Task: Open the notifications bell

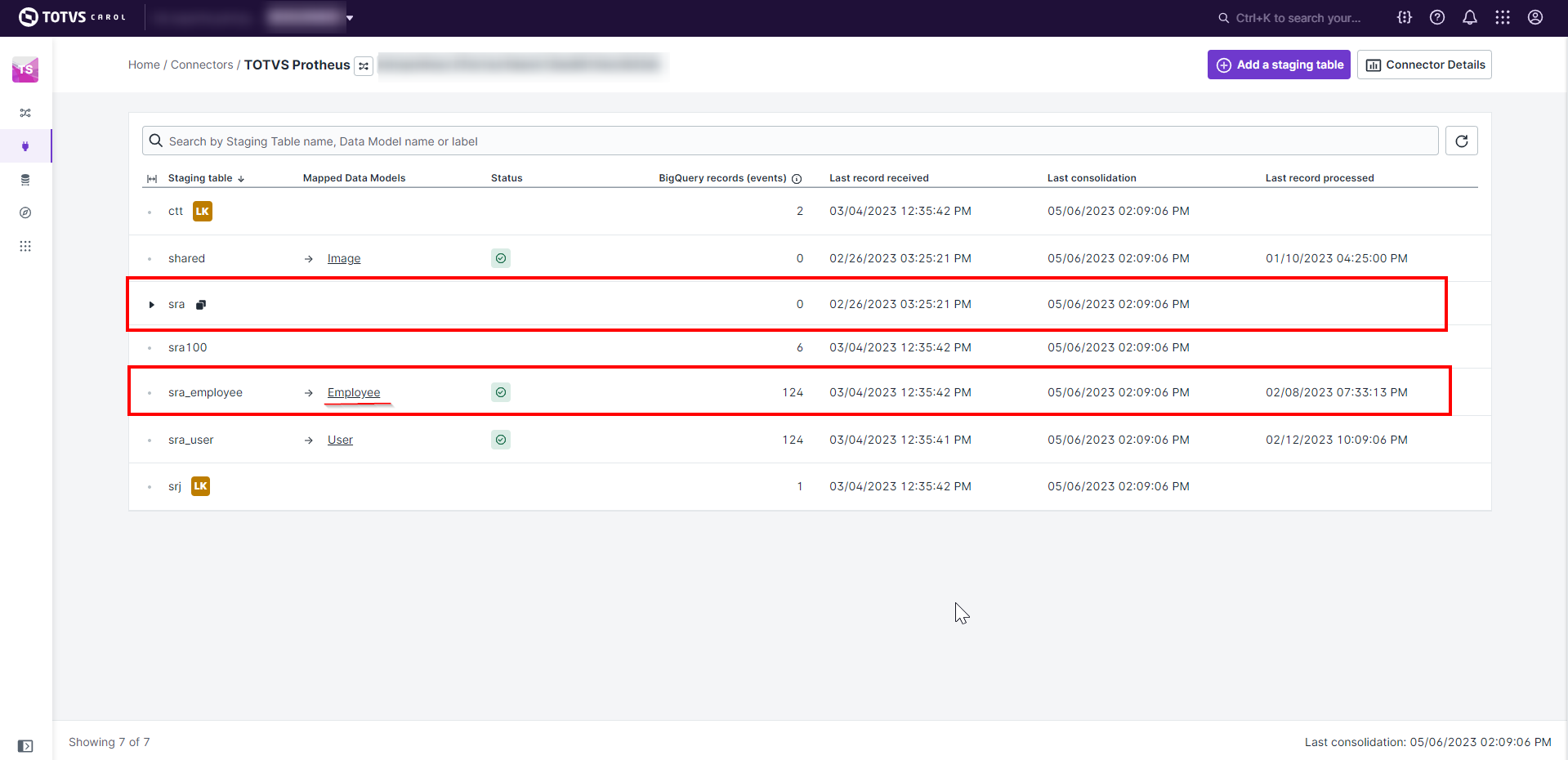Action: (1469, 17)
